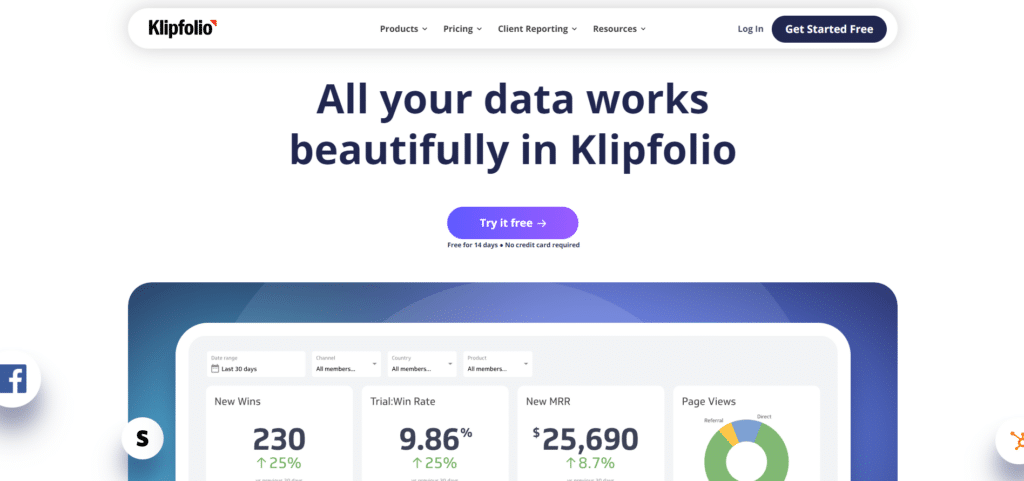Viewport: 1024px width, 481px height.
Task: Expand the Products menu
Action: pyautogui.click(x=403, y=29)
